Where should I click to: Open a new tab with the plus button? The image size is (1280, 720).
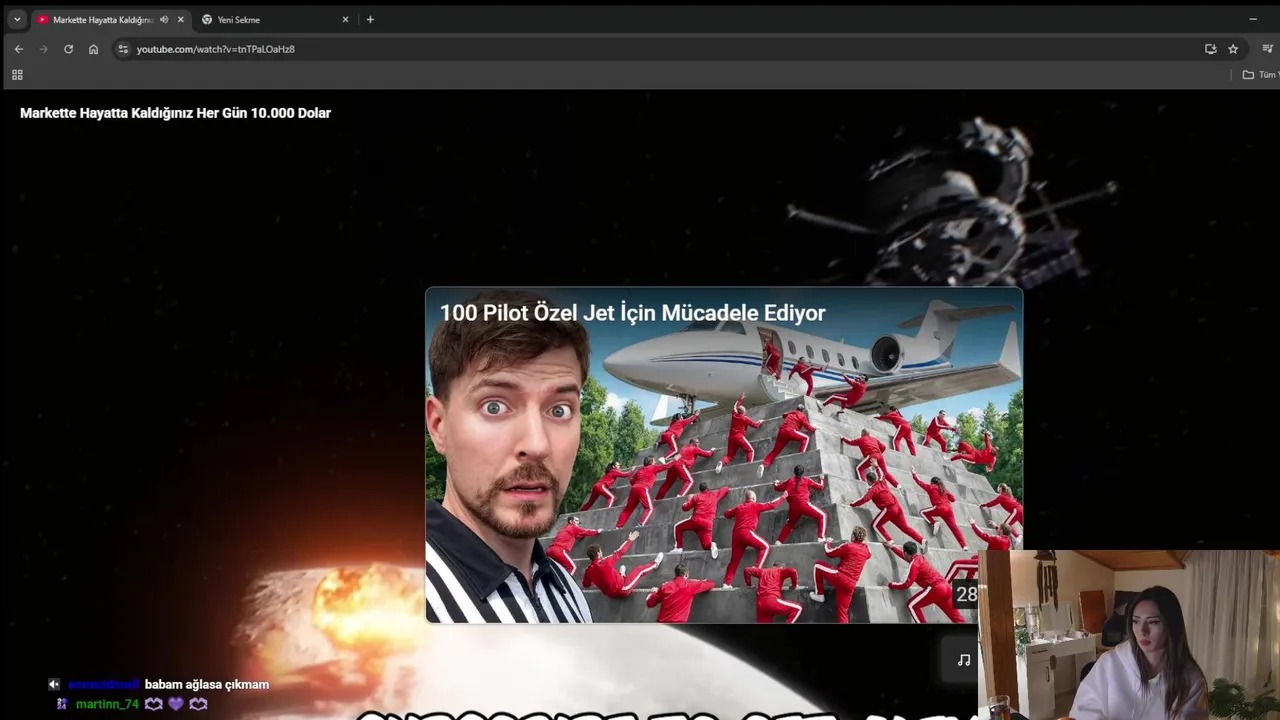click(370, 19)
